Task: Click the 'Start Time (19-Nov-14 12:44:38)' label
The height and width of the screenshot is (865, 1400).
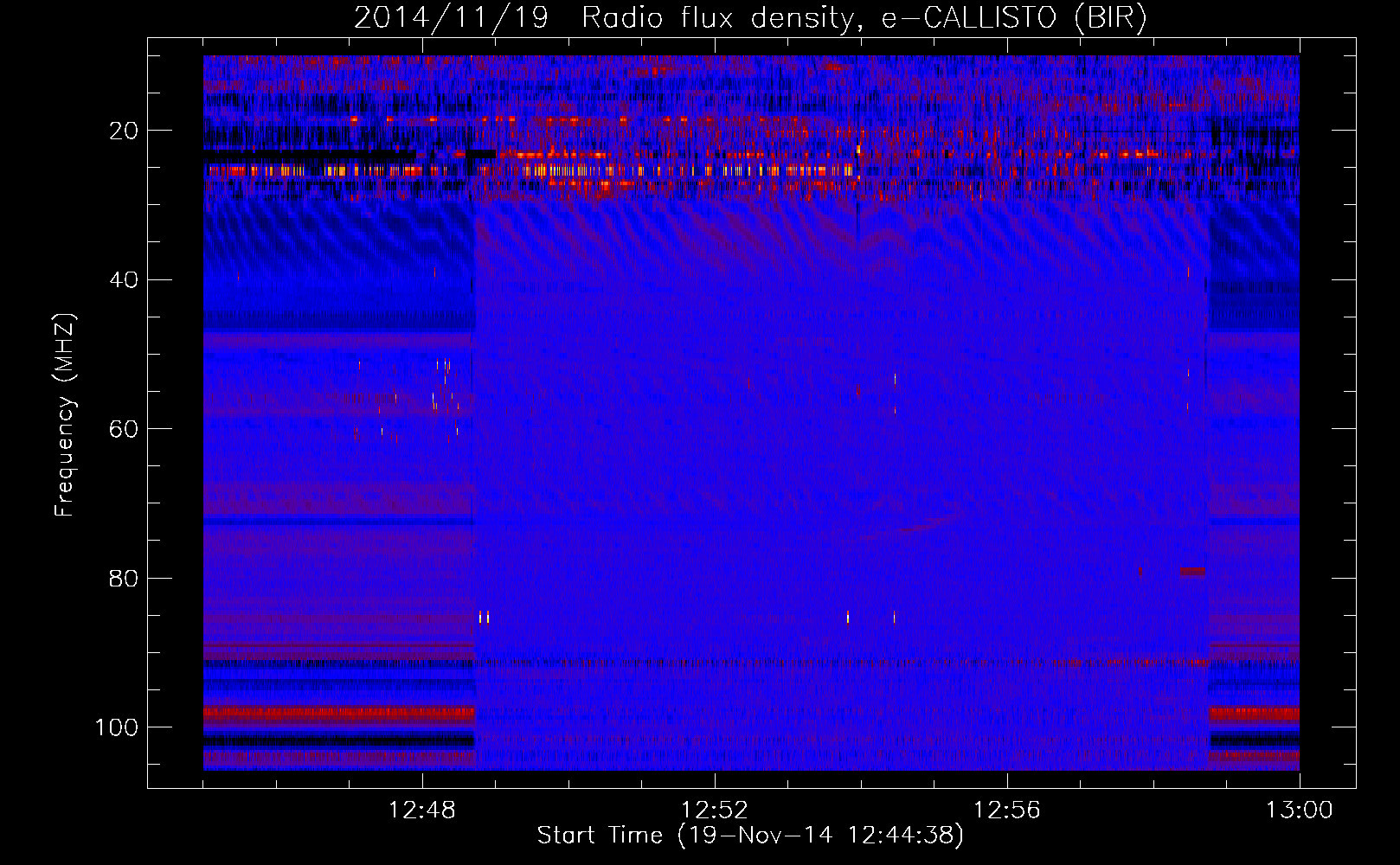Action: click(750, 836)
